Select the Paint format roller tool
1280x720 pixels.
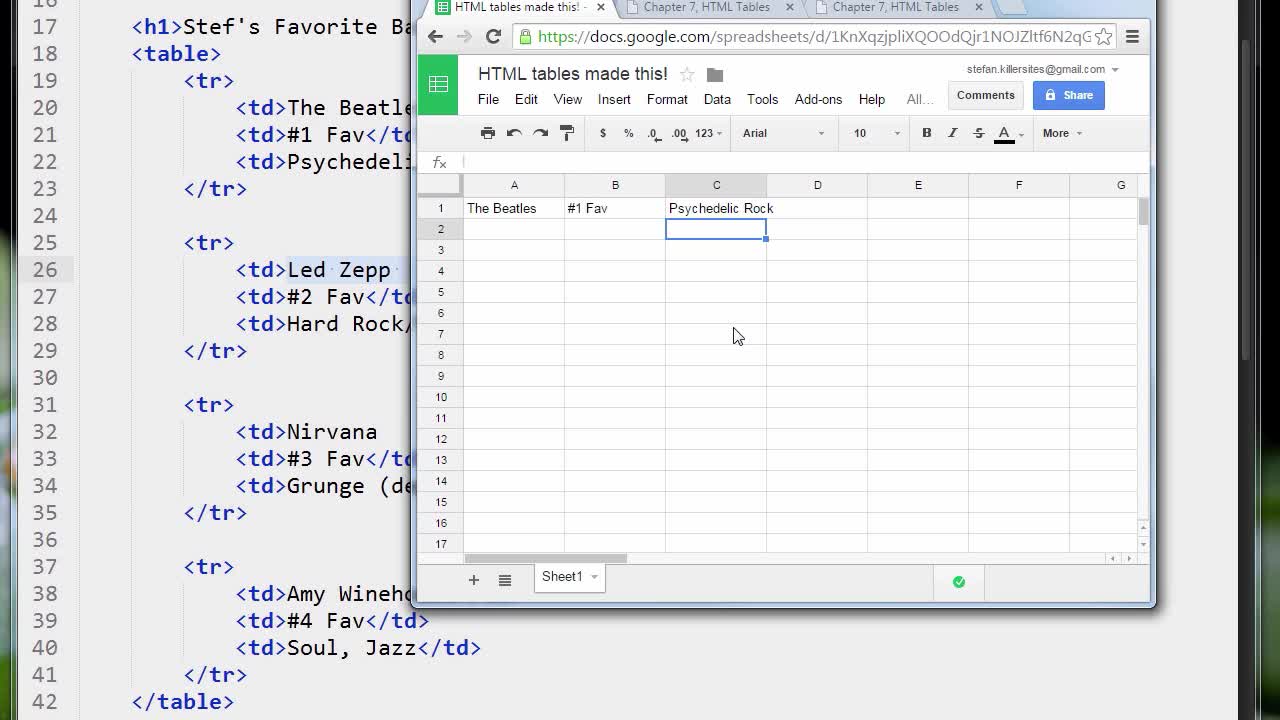[x=567, y=133]
